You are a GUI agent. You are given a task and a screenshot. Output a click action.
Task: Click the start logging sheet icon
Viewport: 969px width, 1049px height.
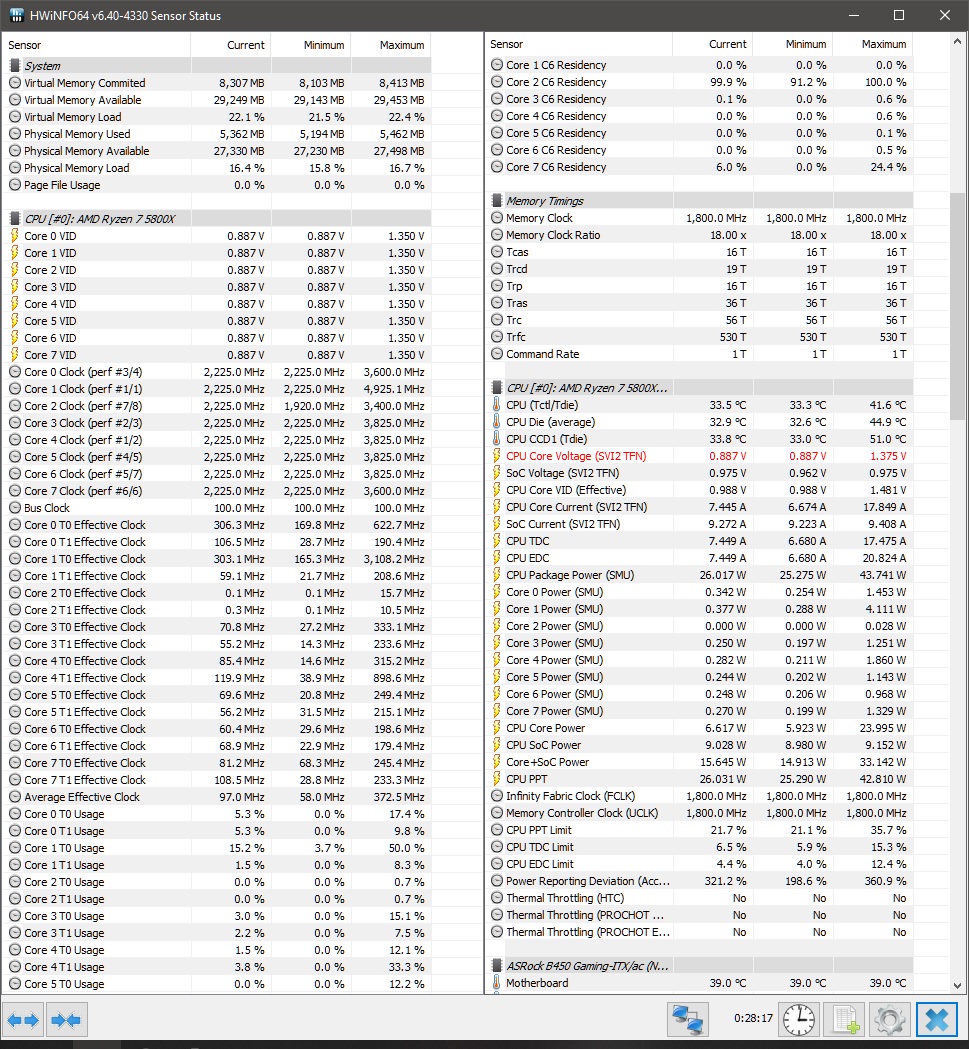[x=845, y=1020]
